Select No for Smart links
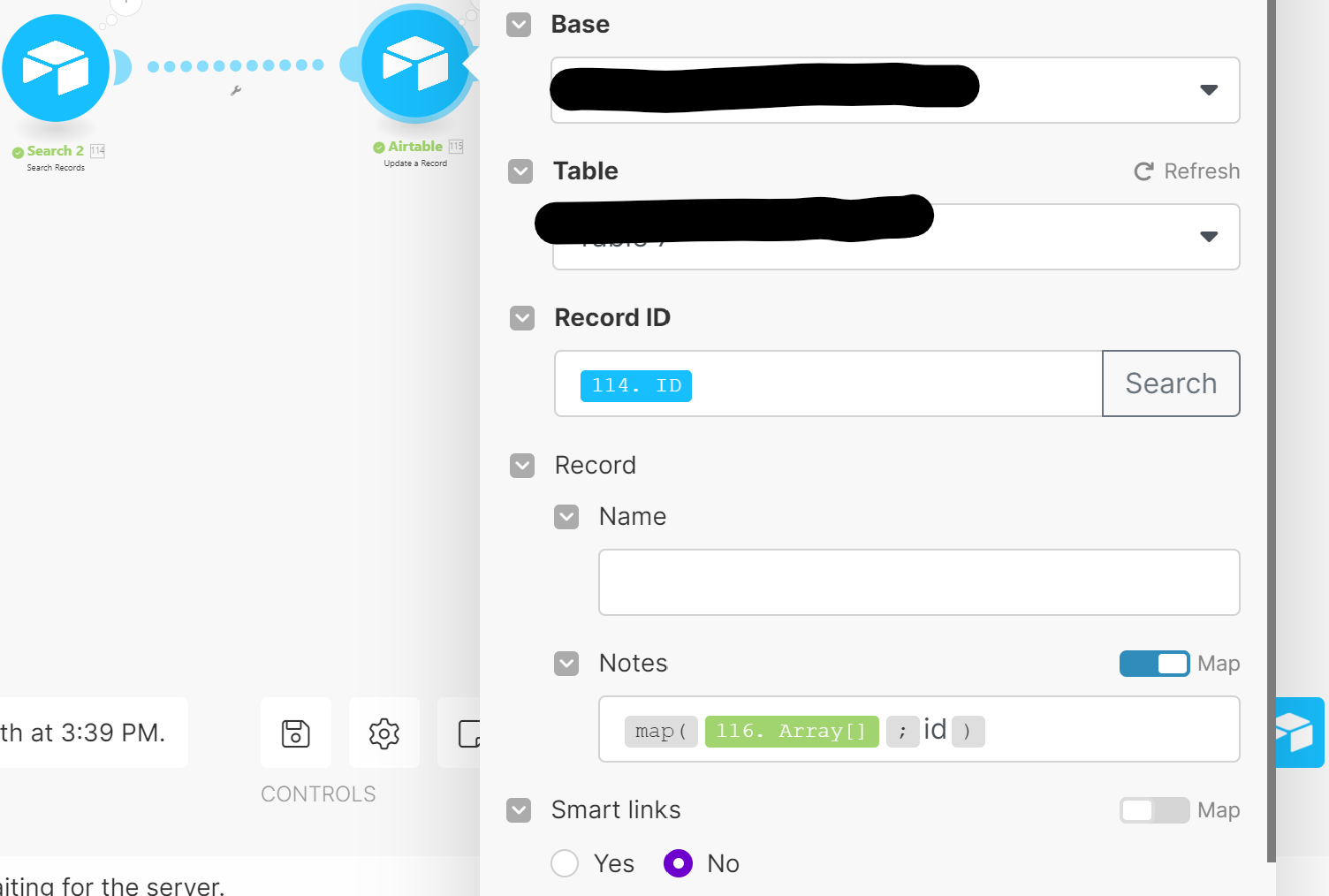Viewport: 1329px width, 896px height. click(678, 863)
